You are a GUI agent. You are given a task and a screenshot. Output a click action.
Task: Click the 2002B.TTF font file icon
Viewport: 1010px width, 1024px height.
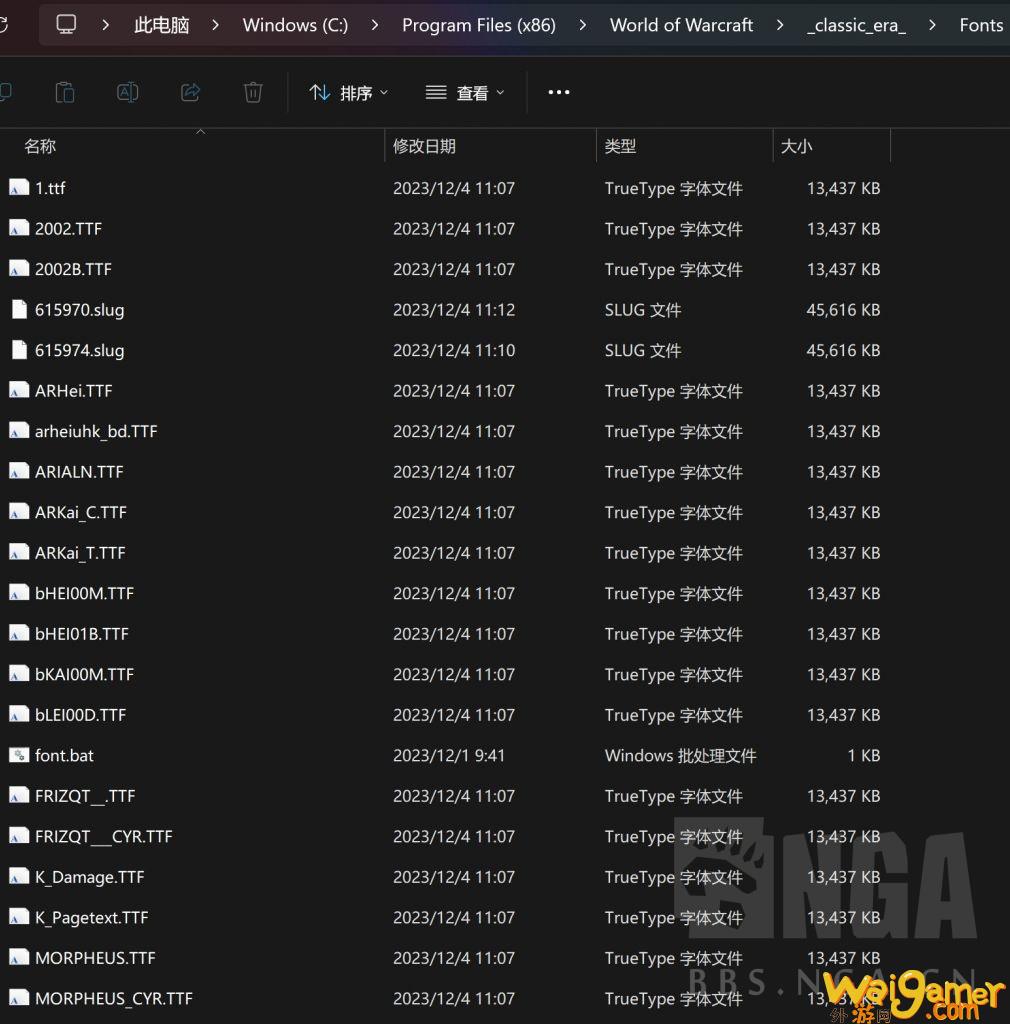click(19, 269)
